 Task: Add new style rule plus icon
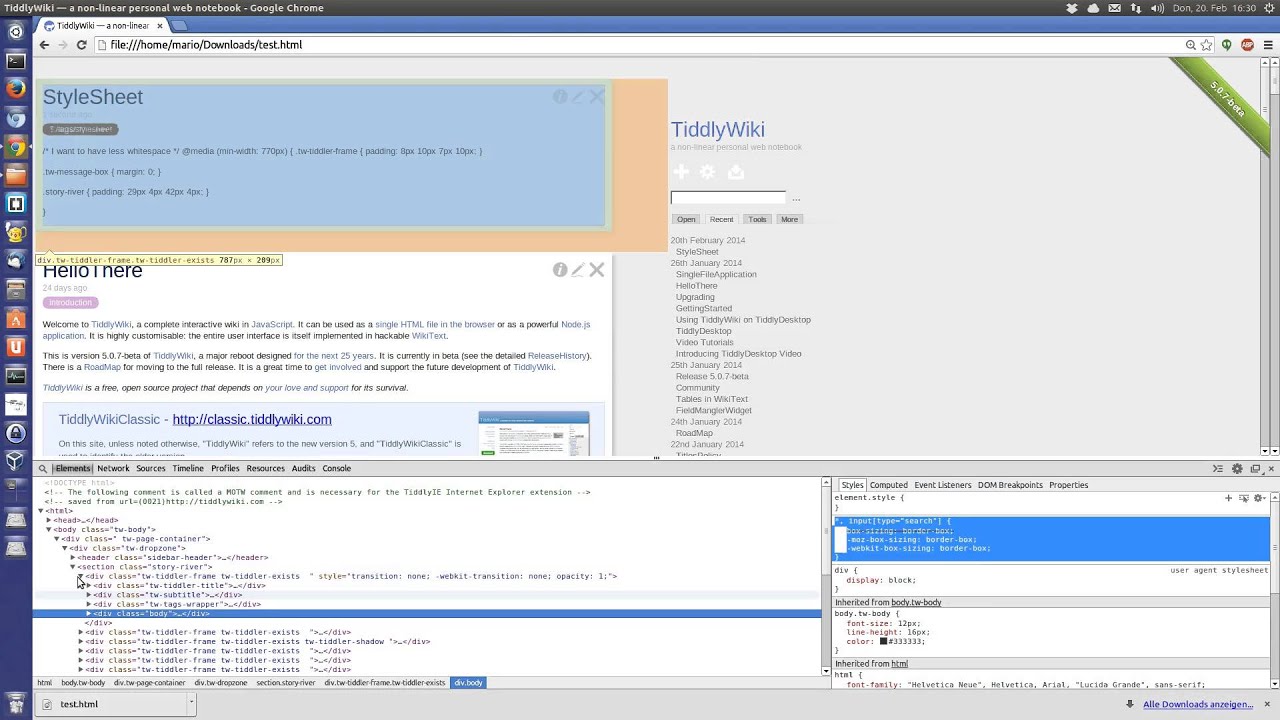coord(1229,498)
